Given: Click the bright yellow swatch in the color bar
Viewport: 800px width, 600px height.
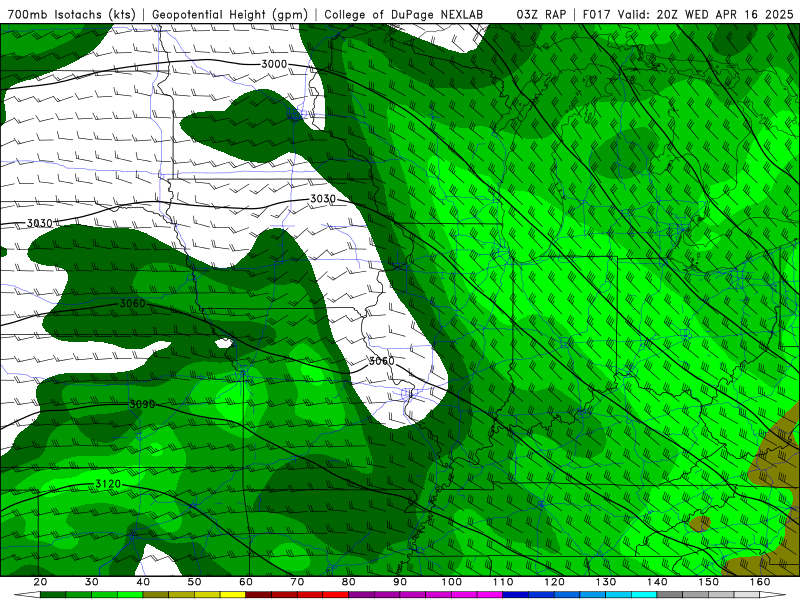Looking at the screenshot, I should (233, 595).
